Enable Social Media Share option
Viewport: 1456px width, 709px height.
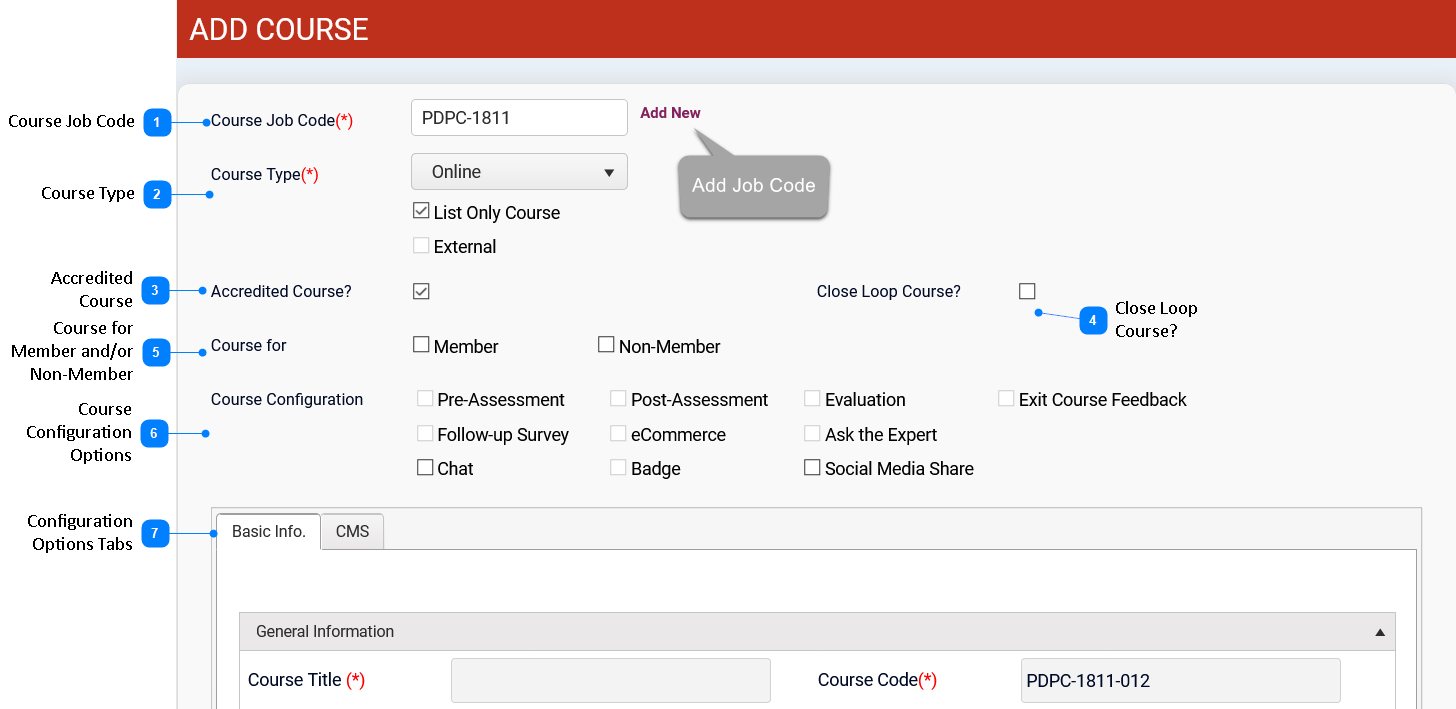pyautogui.click(x=812, y=467)
